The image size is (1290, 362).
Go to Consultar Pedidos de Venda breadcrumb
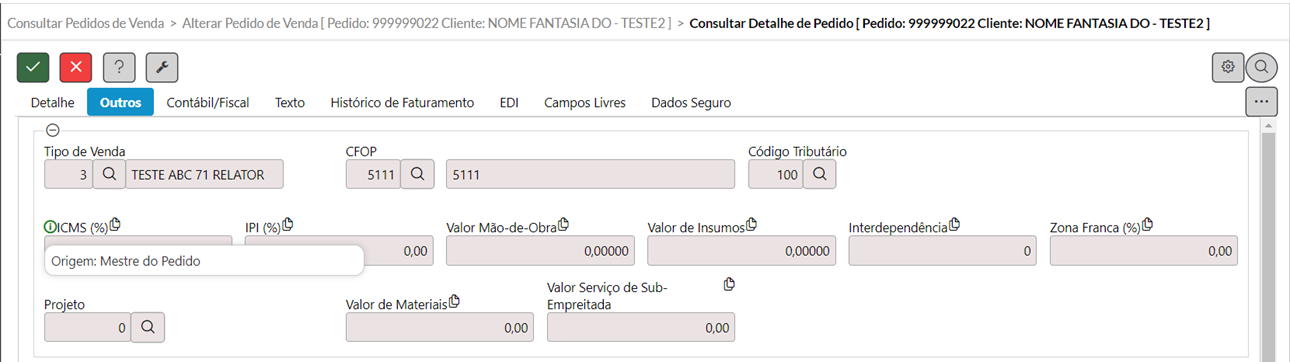[86, 21]
